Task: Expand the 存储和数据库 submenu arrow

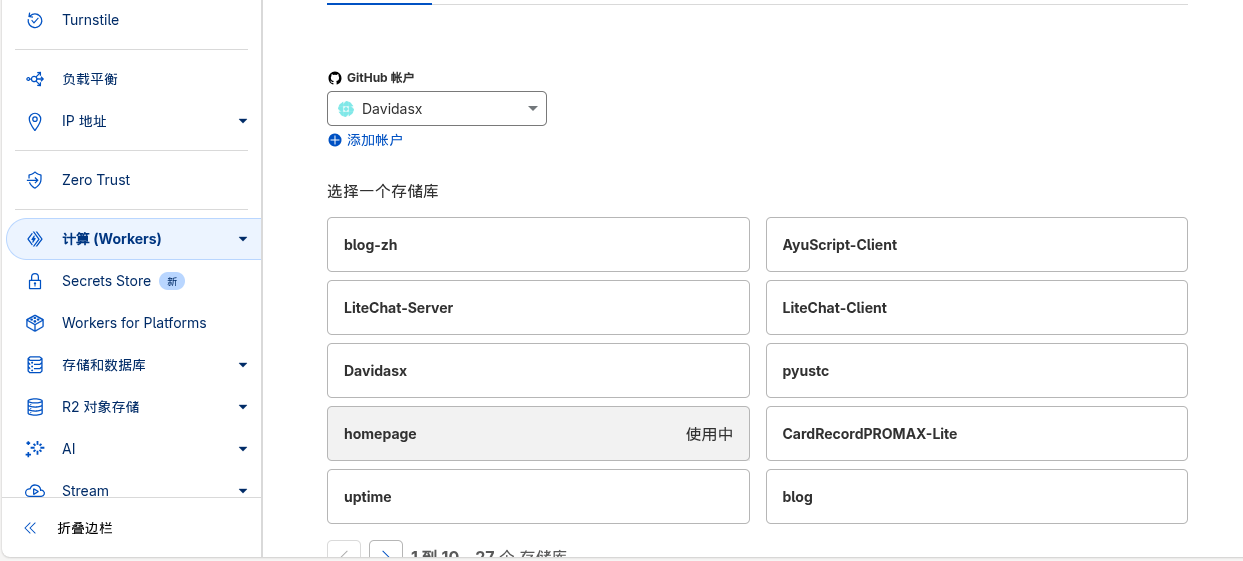Action: click(x=243, y=365)
